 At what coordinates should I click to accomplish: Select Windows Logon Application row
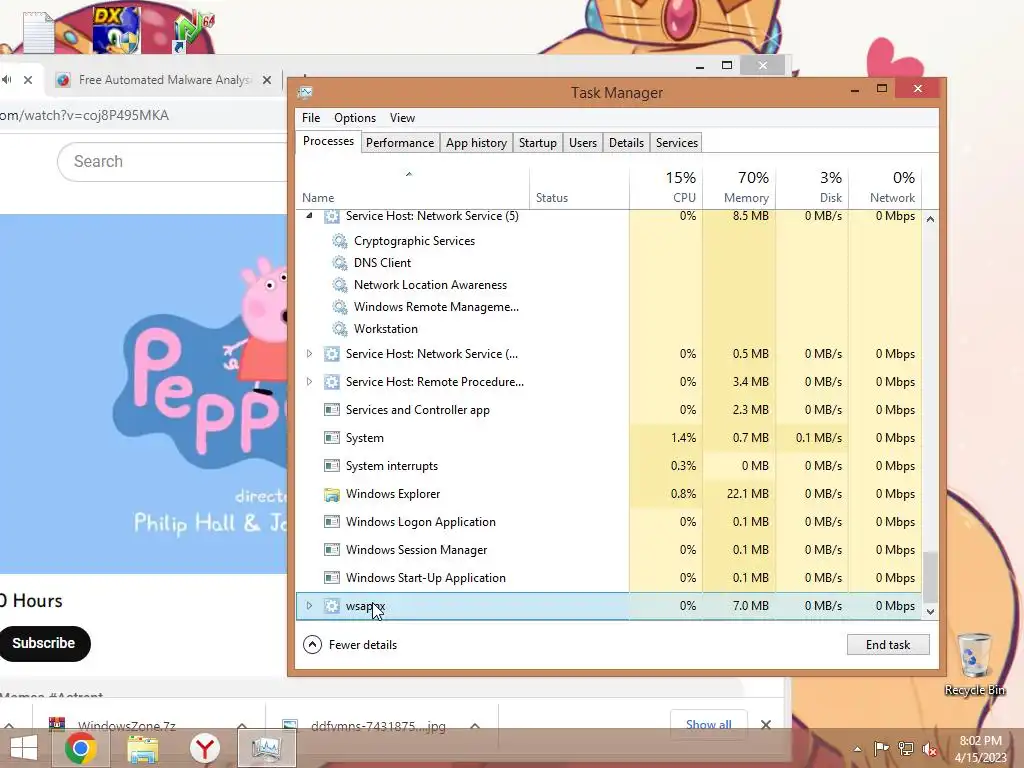coord(609,522)
